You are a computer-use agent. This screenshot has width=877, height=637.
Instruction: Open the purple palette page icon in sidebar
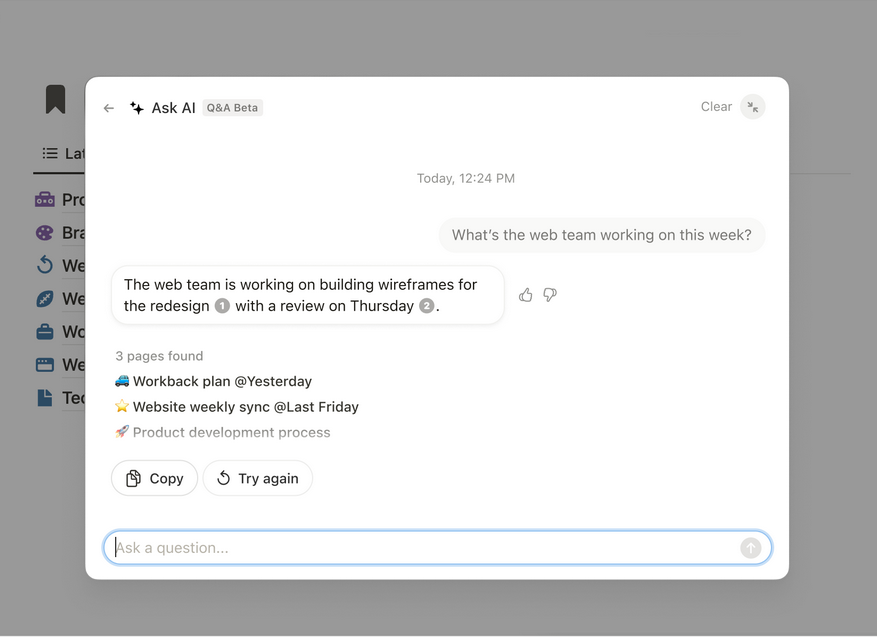(x=45, y=232)
